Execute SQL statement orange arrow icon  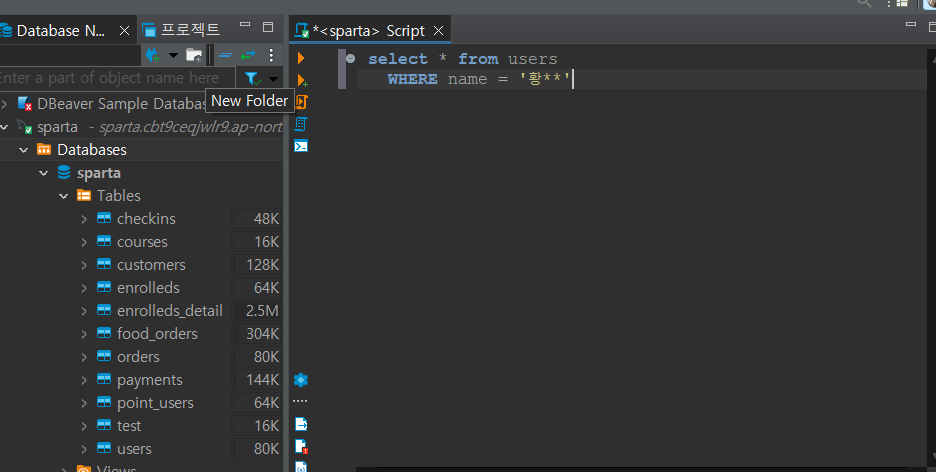(x=301, y=58)
